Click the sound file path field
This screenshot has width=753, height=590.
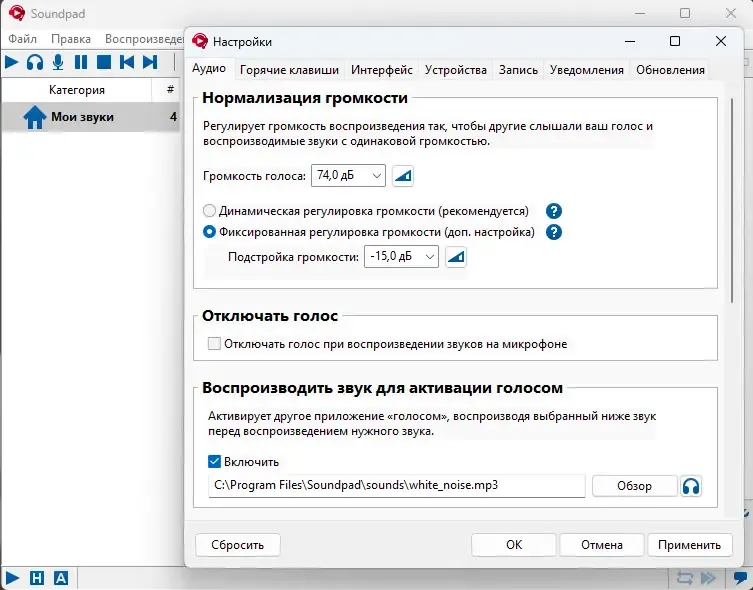point(396,486)
